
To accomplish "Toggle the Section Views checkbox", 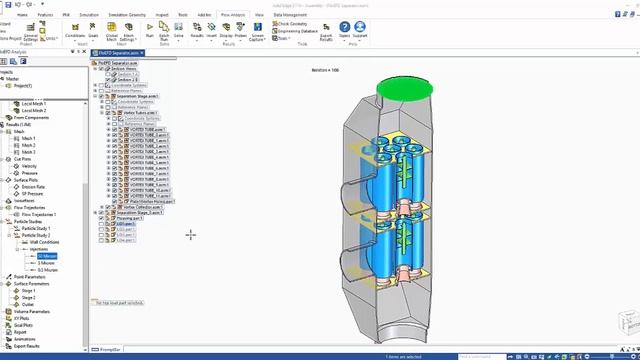I will click(x=101, y=69).
